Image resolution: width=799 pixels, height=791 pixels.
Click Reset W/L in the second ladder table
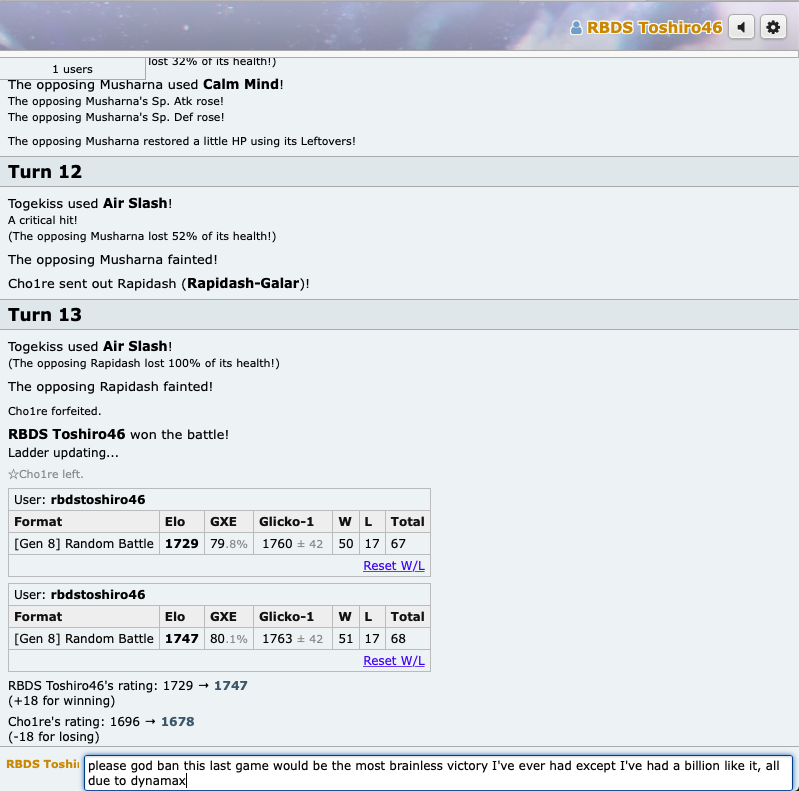393,661
